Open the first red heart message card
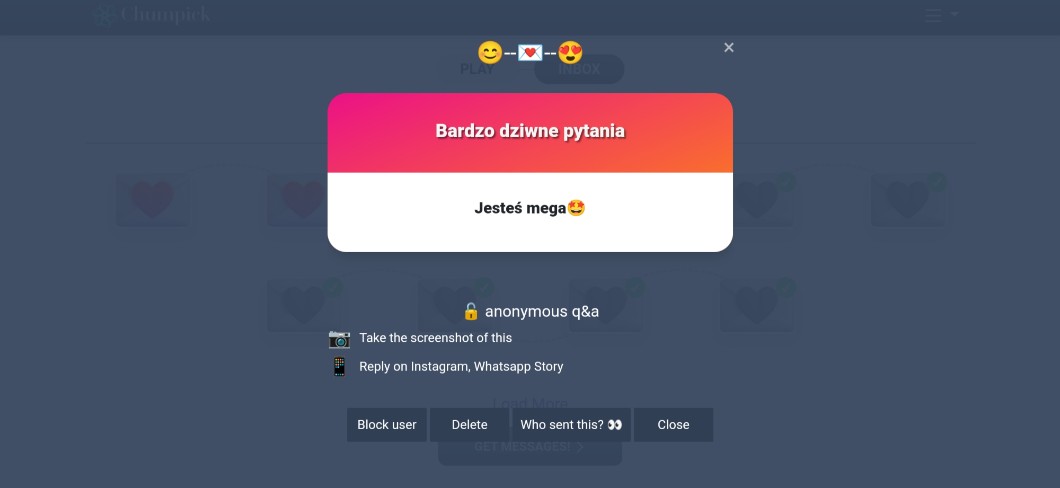Image resolution: width=1060 pixels, height=488 pixels. click(152, 200)
